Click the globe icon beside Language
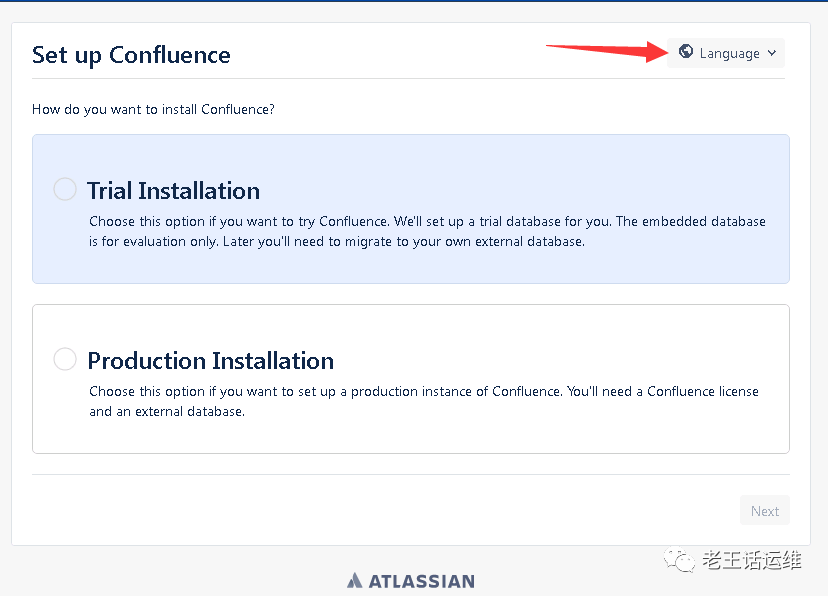The width and height of the screenshot is (828, 596). click(x=686, y=52)
